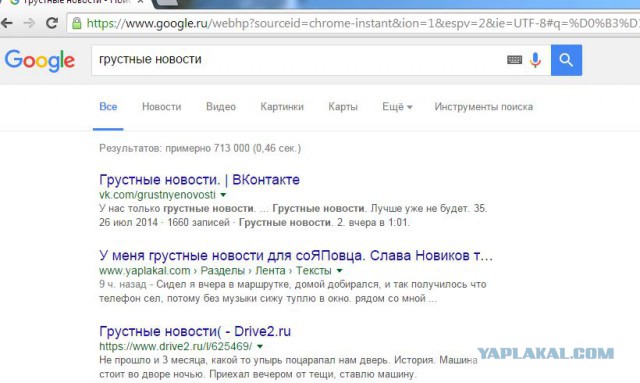This screenshot has width=640, height=383.
Task: Switch to the Карты tab
Action: [343, 107]
